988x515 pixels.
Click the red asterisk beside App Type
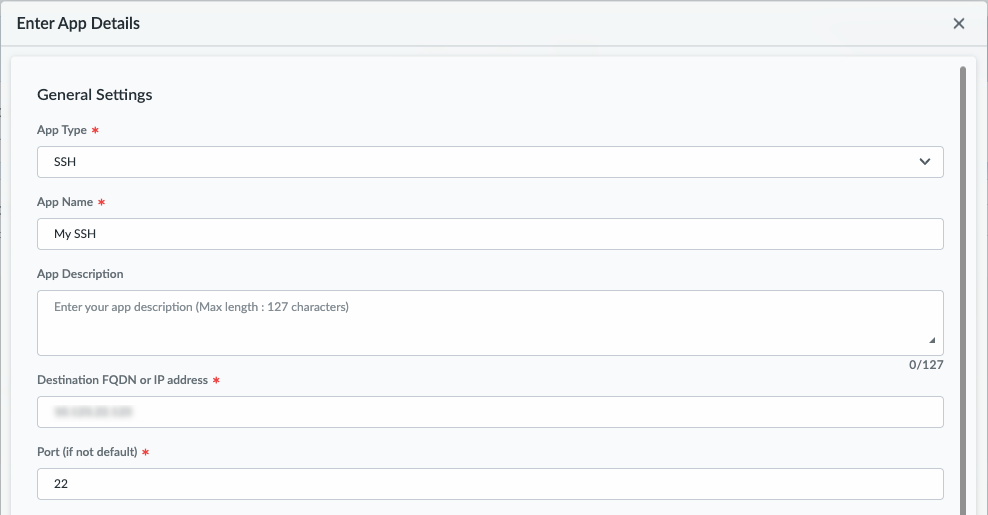[95, 130]
